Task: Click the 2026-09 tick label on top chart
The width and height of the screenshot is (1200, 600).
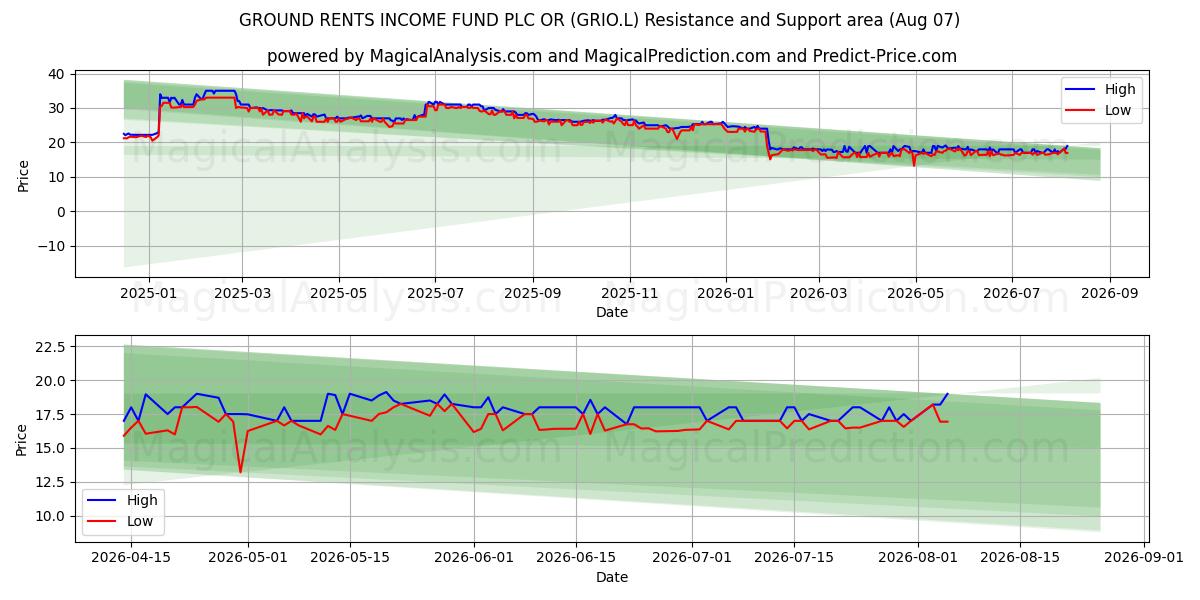Action: click(x=1109, y=293)
